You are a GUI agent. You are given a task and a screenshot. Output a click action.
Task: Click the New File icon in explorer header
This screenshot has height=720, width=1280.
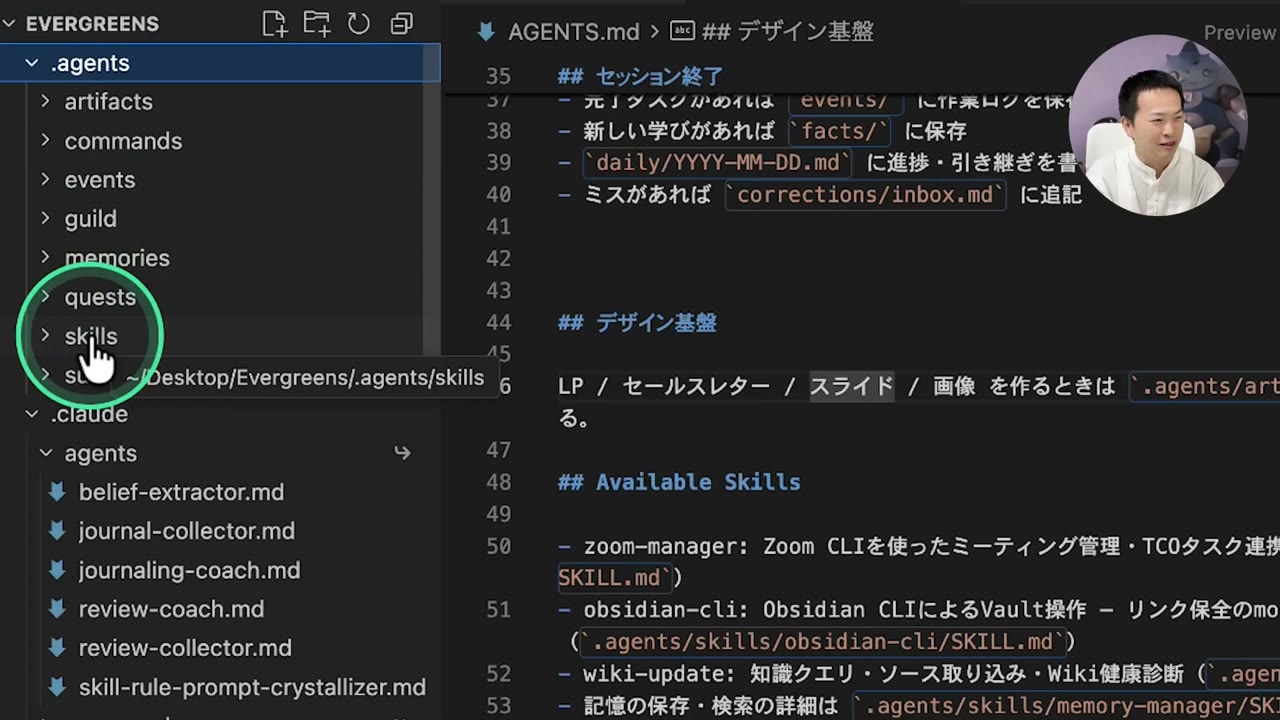point(274,24)
